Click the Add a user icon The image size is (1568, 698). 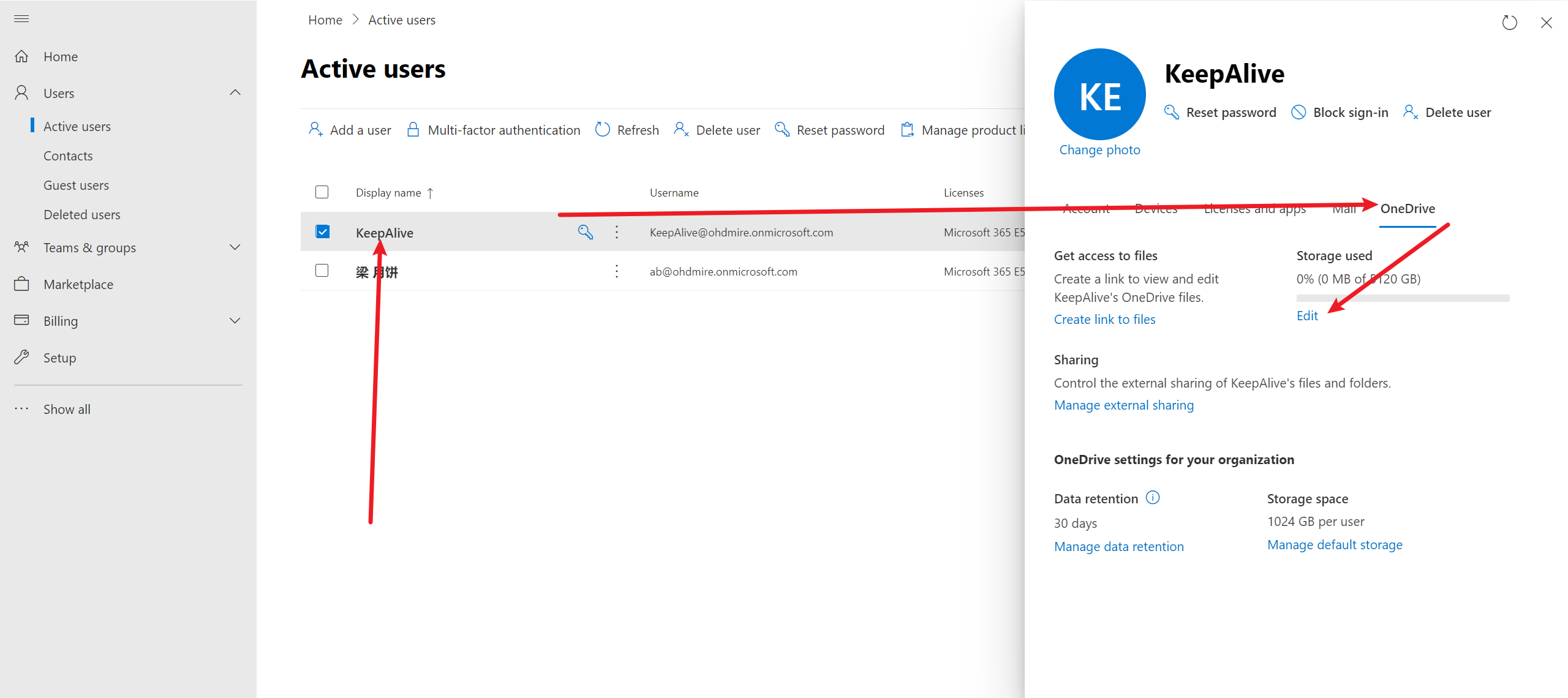[316, 129]
